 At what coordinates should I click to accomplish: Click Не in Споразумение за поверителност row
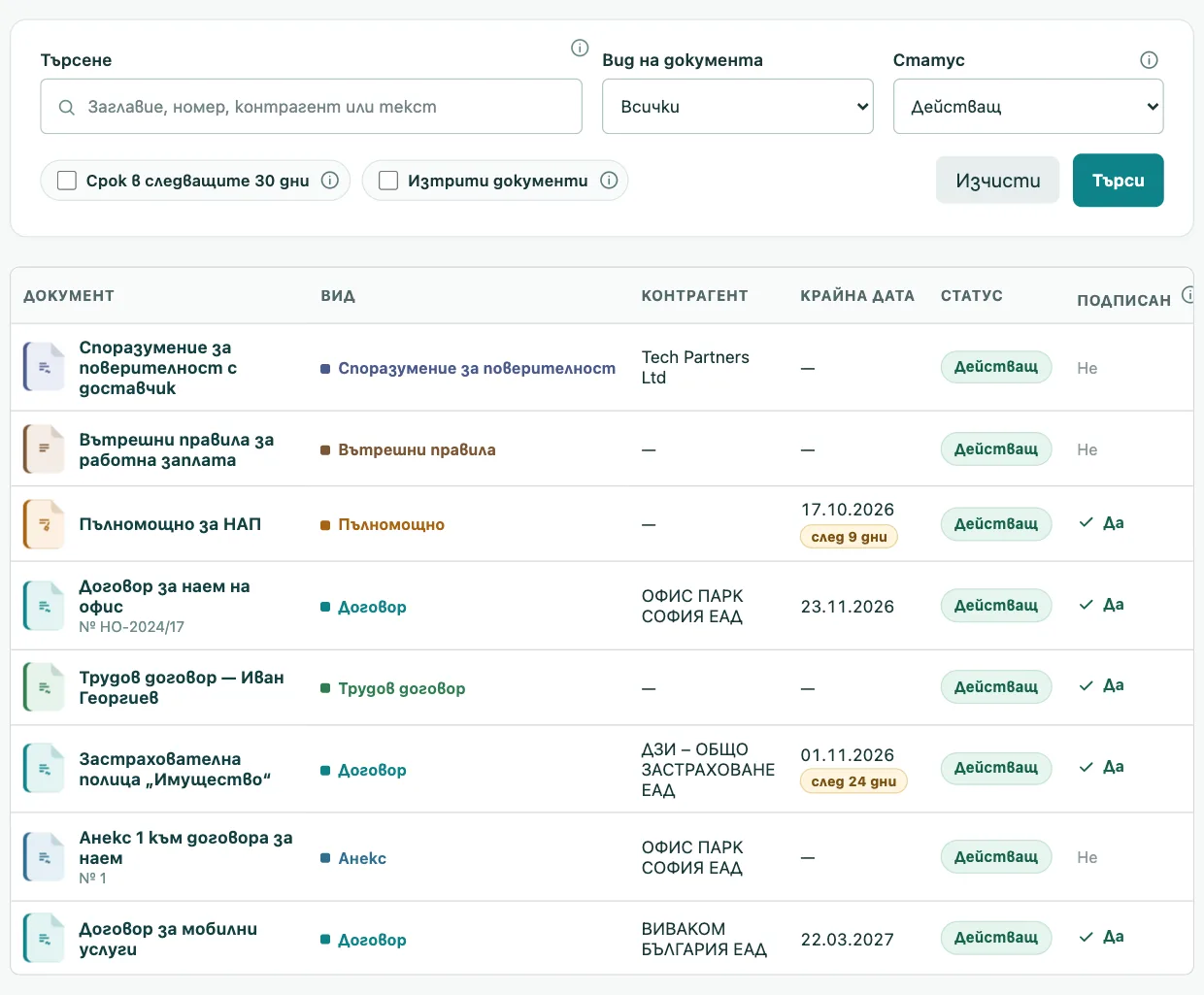1087,368
